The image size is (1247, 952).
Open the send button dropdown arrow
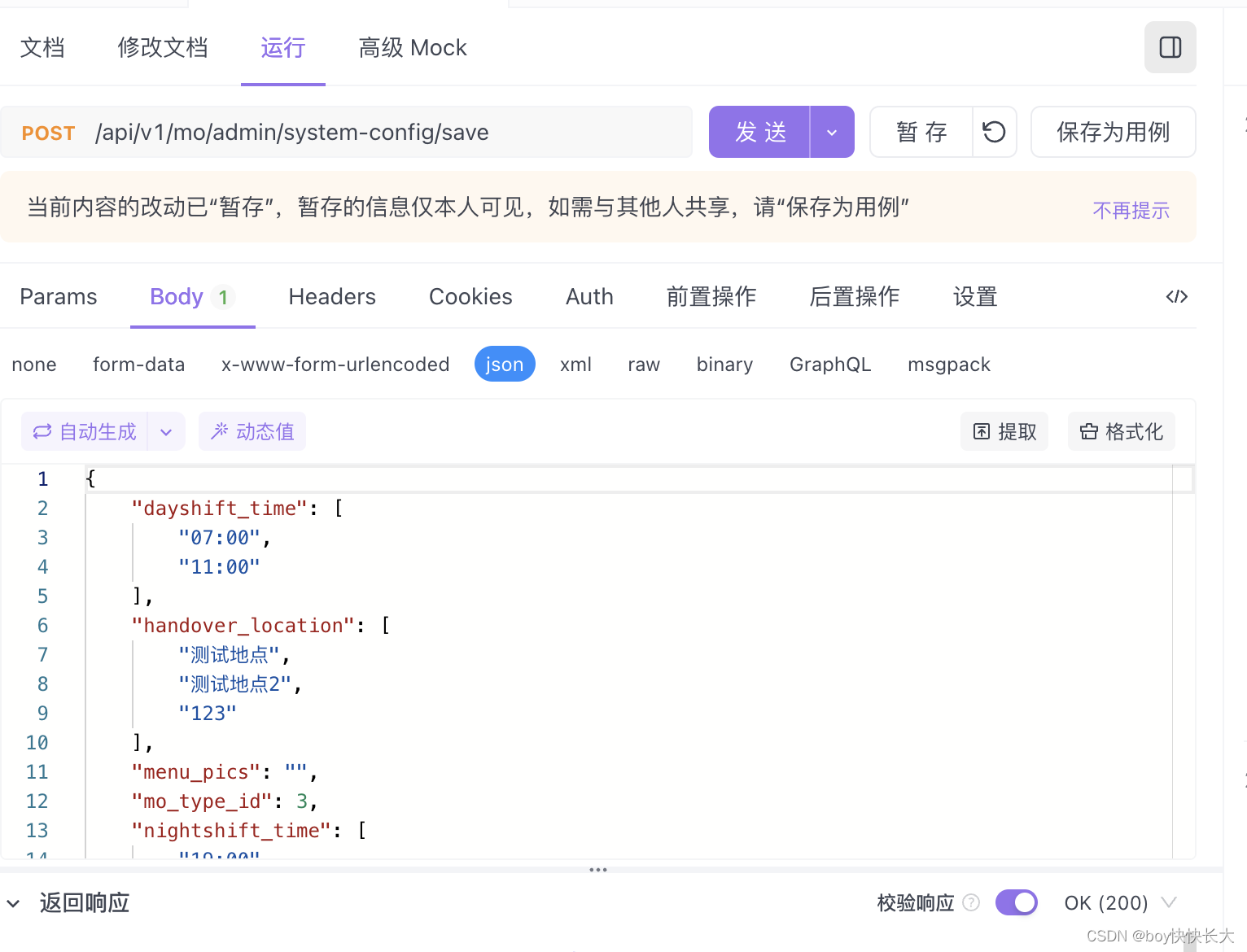click(x=832, y=132)
